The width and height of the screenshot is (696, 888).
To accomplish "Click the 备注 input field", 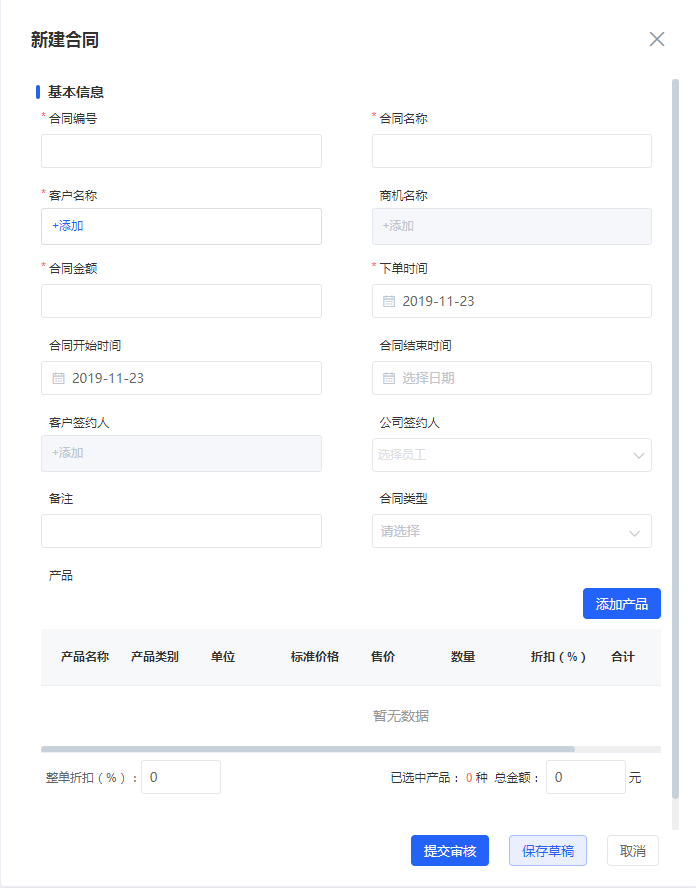I will click(x=181, y=531).
